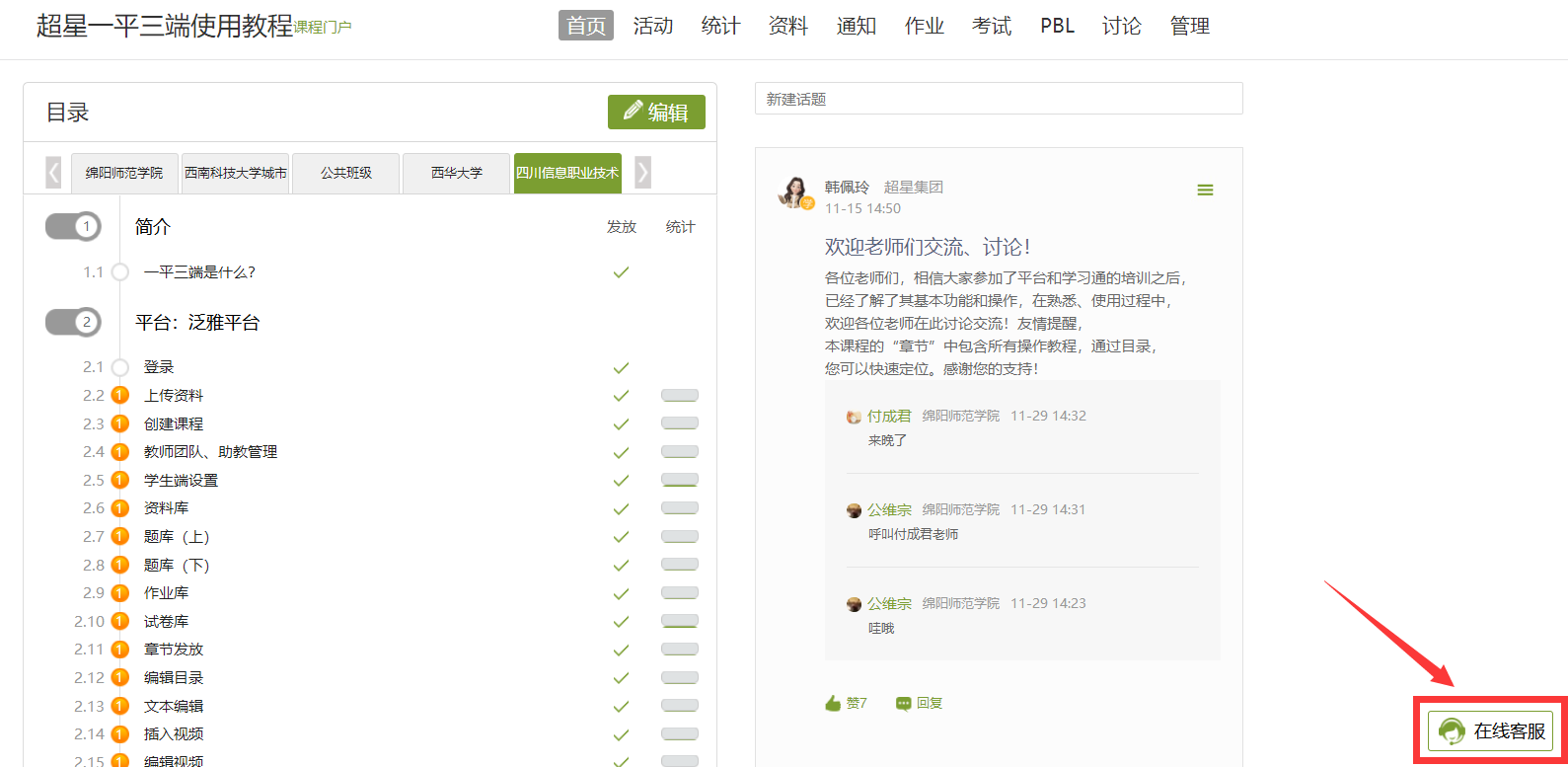Viewport: 1568px width, 767px height.
Task: Click 韩佩玲's avatar picture
Action: [795, 192]
